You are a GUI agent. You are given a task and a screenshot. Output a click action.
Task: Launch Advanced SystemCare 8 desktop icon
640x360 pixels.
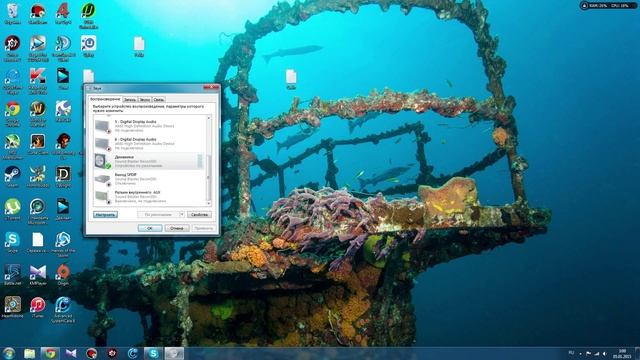[x=63, y=310]
